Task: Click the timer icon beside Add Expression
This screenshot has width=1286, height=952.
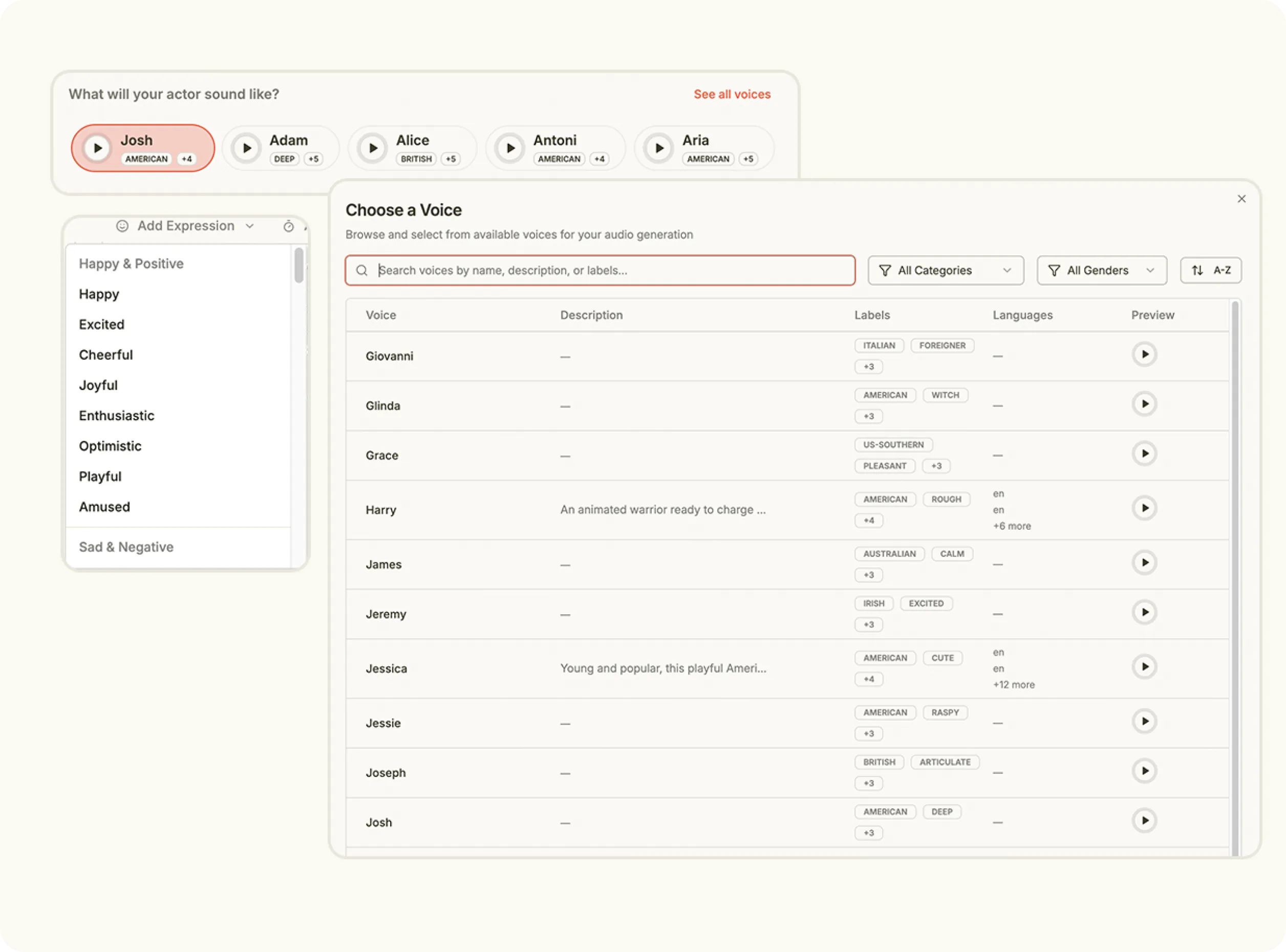Action: click(288, 226)
